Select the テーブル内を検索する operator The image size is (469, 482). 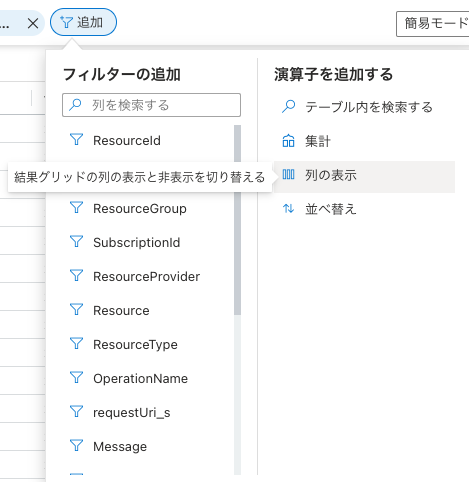[364, 107]
